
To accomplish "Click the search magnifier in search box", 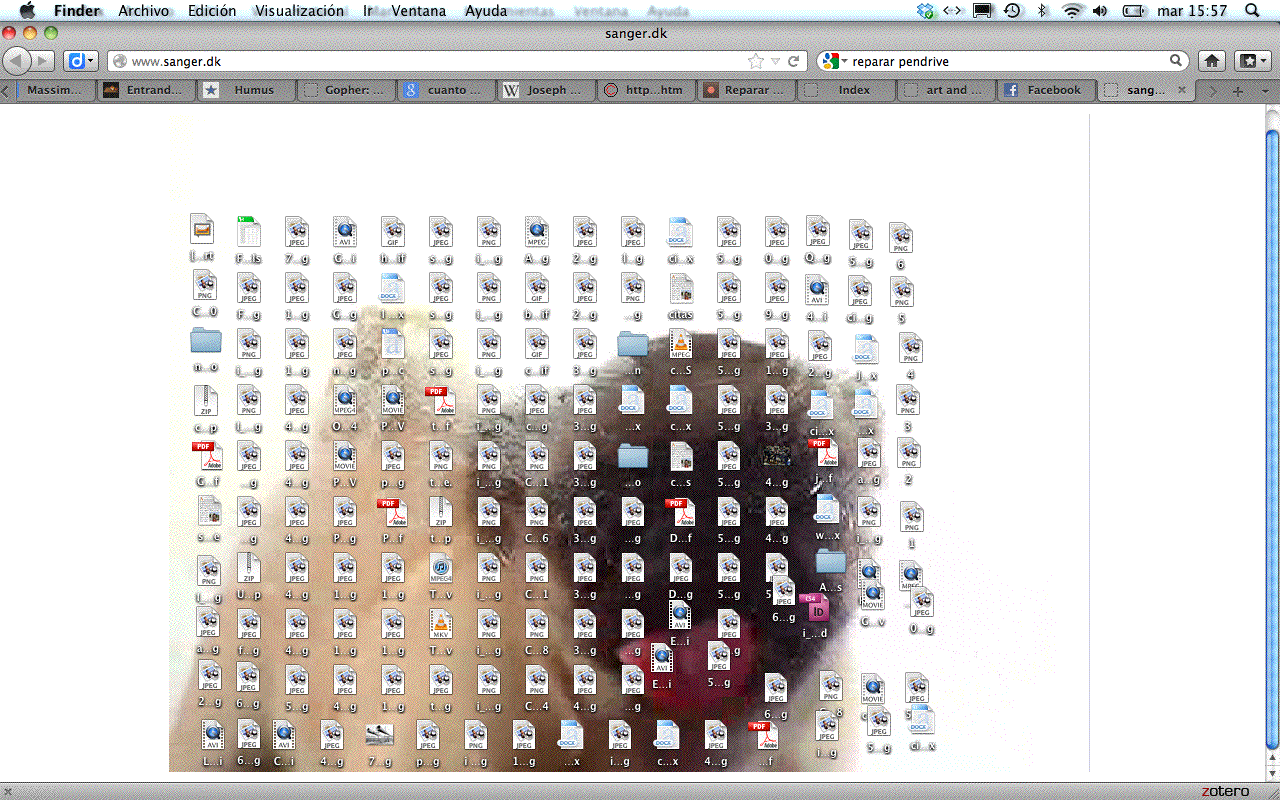I will coord(1177,61).
